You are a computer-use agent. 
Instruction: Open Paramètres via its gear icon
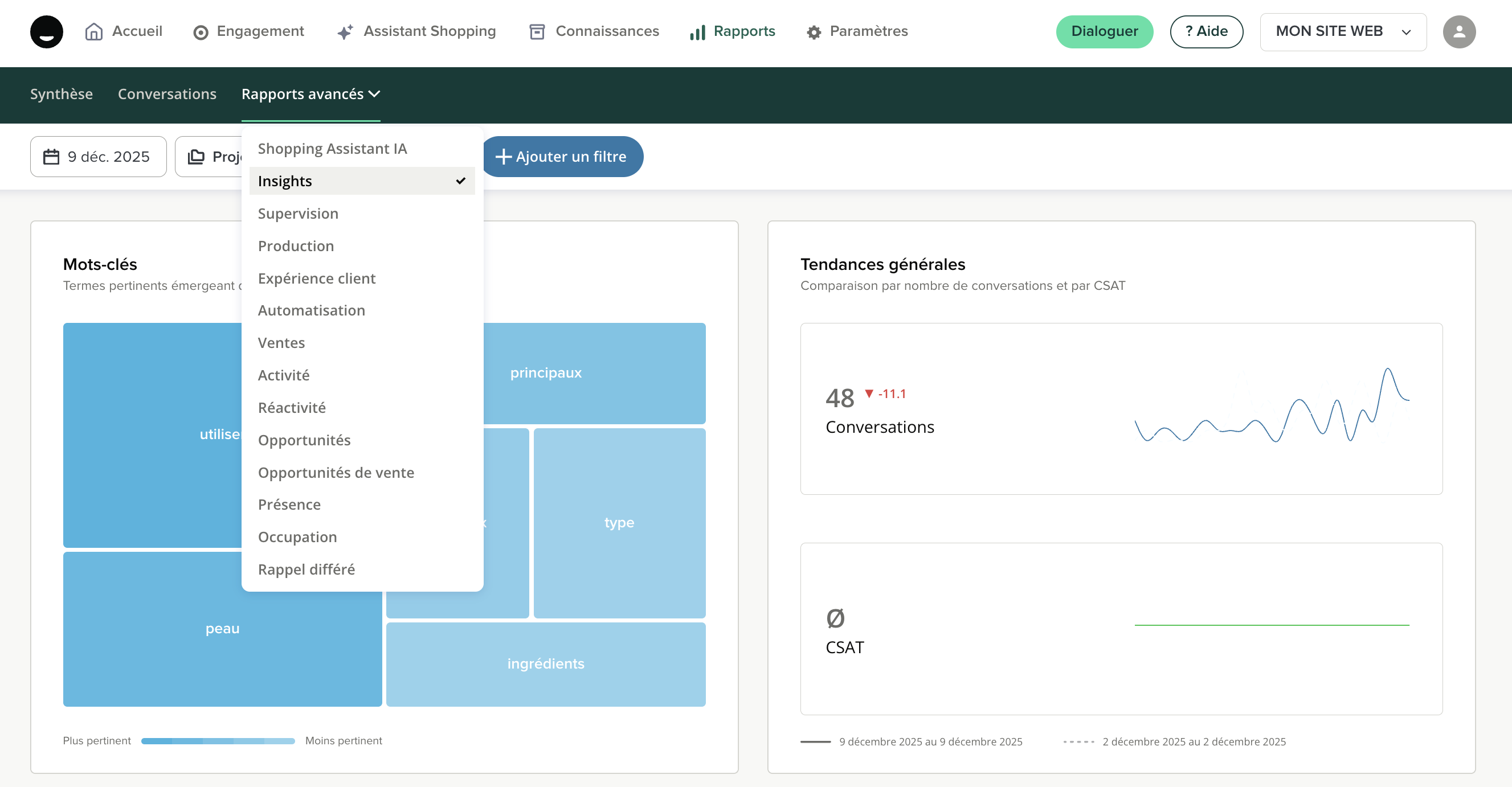[x=814, y=32]
